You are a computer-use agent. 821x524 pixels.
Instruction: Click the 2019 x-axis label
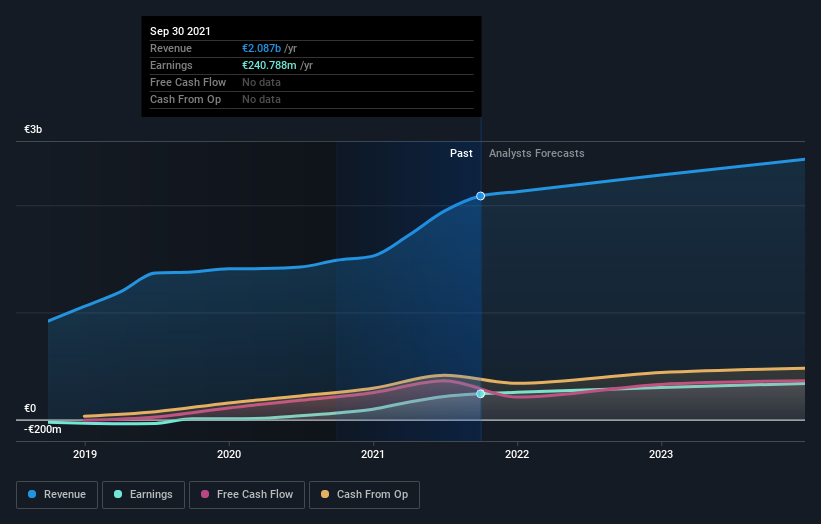85,454
